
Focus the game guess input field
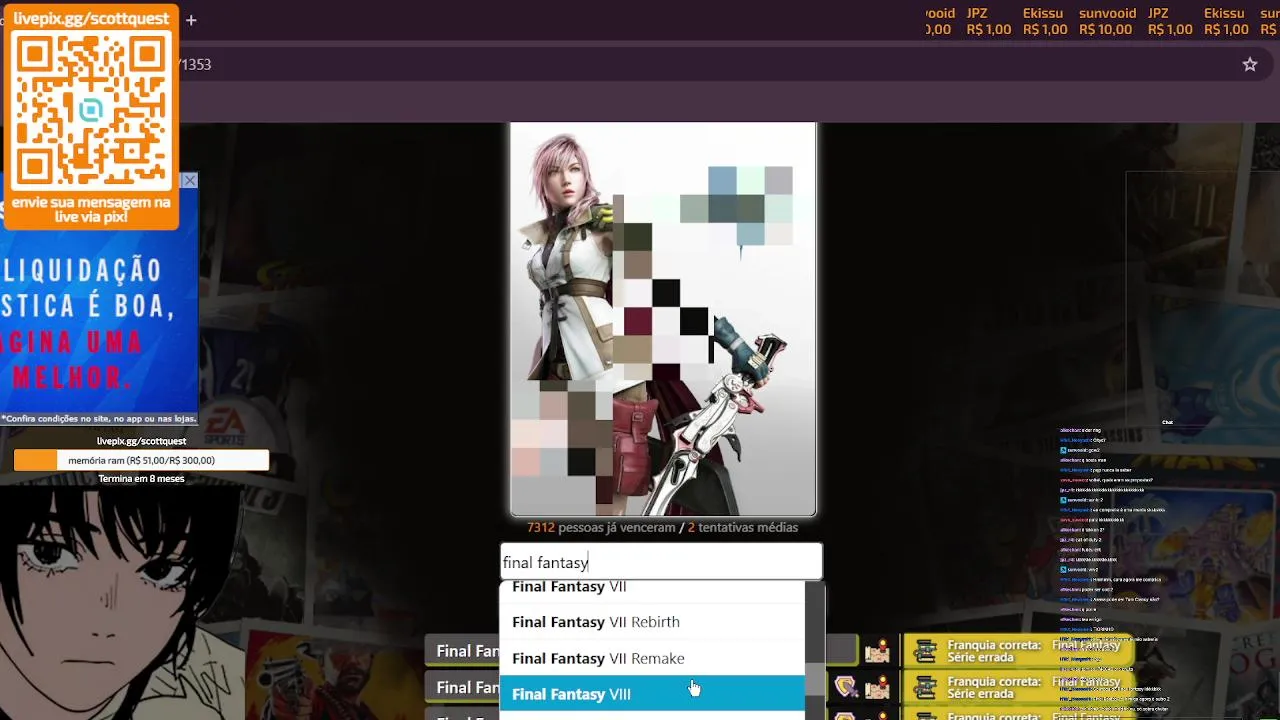(661, 562)
